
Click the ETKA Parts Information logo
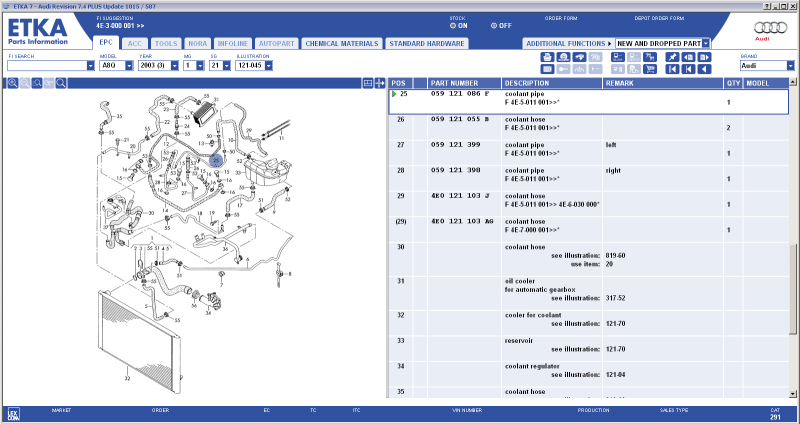pyautogui.click(x=38, y=31)
